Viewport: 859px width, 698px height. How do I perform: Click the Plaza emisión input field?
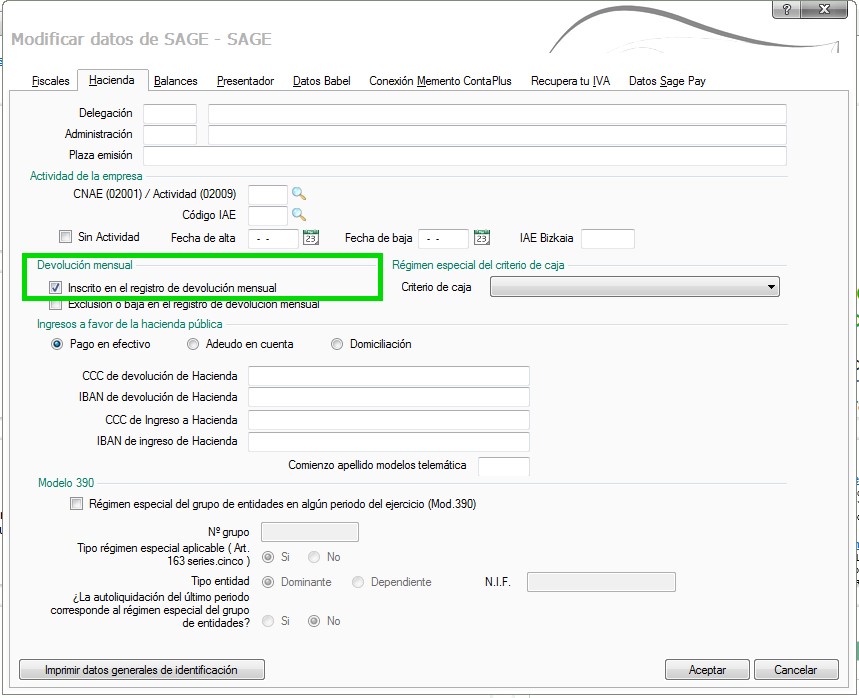(465, 156)
